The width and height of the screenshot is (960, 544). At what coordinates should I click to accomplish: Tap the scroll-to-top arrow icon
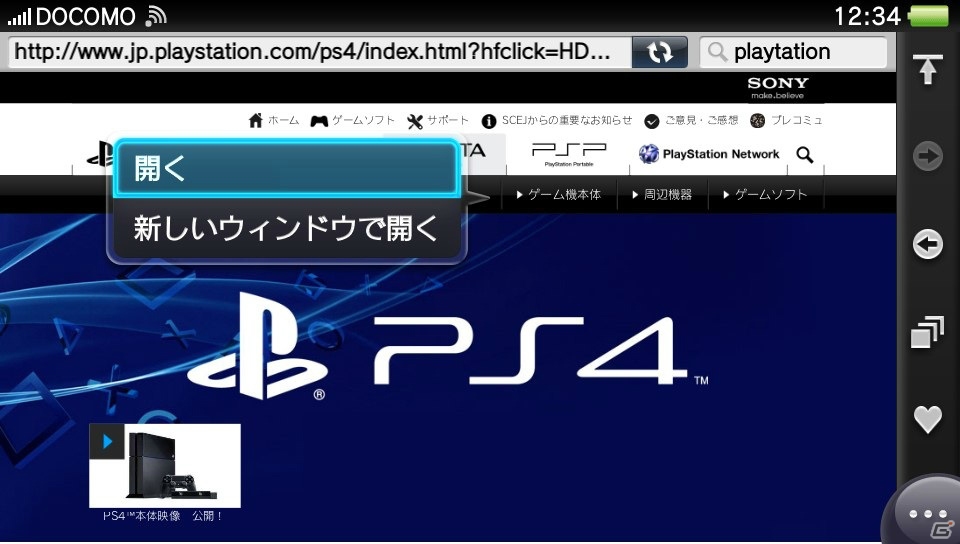928,69
